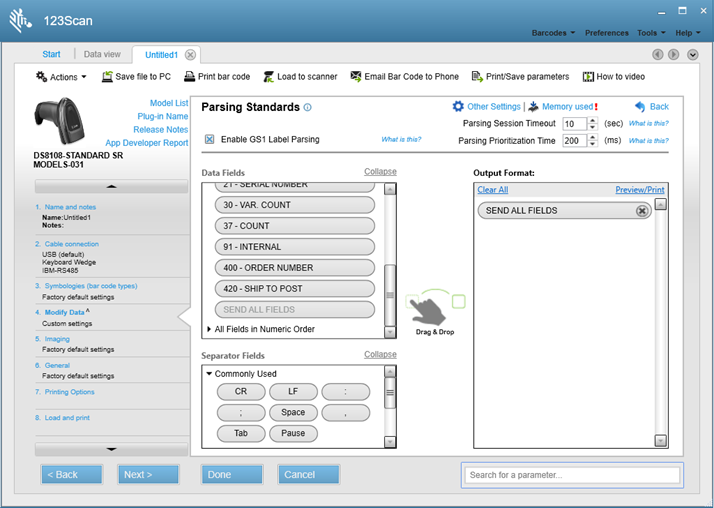Click Print/Save parameters icon

(478, 77)
